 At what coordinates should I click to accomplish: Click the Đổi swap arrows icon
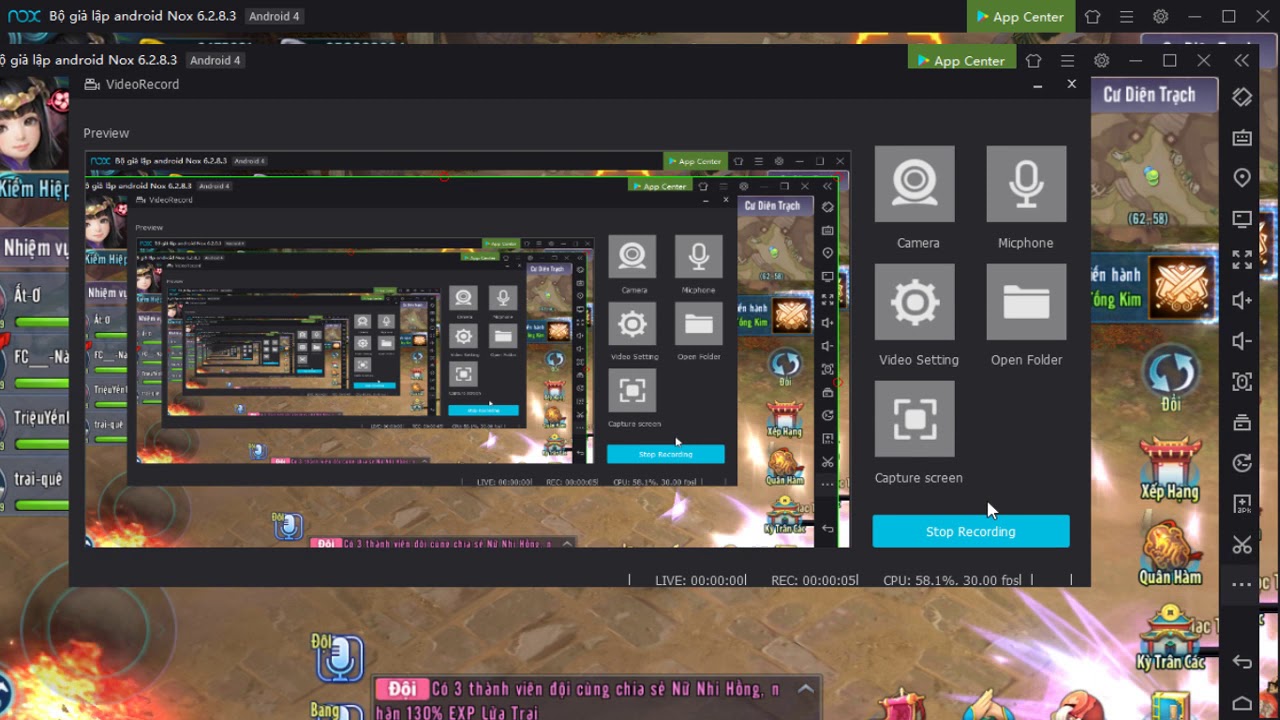1171,378
